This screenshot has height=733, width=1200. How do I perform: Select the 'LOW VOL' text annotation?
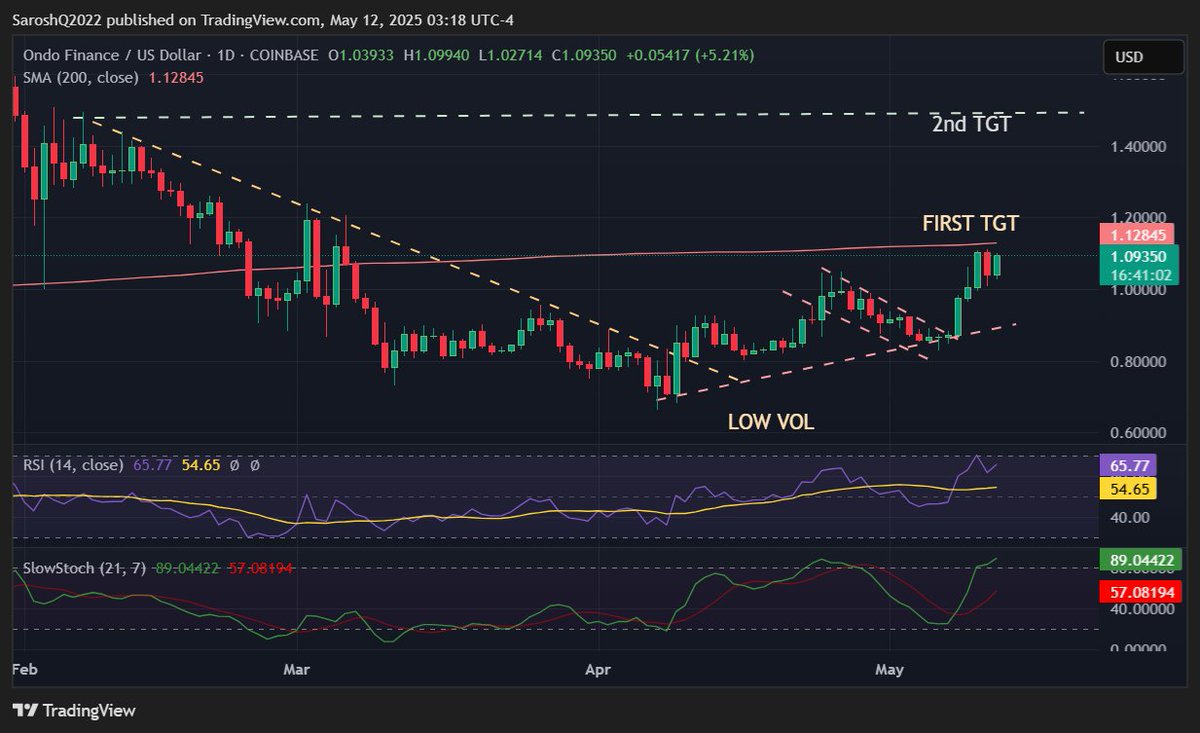coord(770,422)
